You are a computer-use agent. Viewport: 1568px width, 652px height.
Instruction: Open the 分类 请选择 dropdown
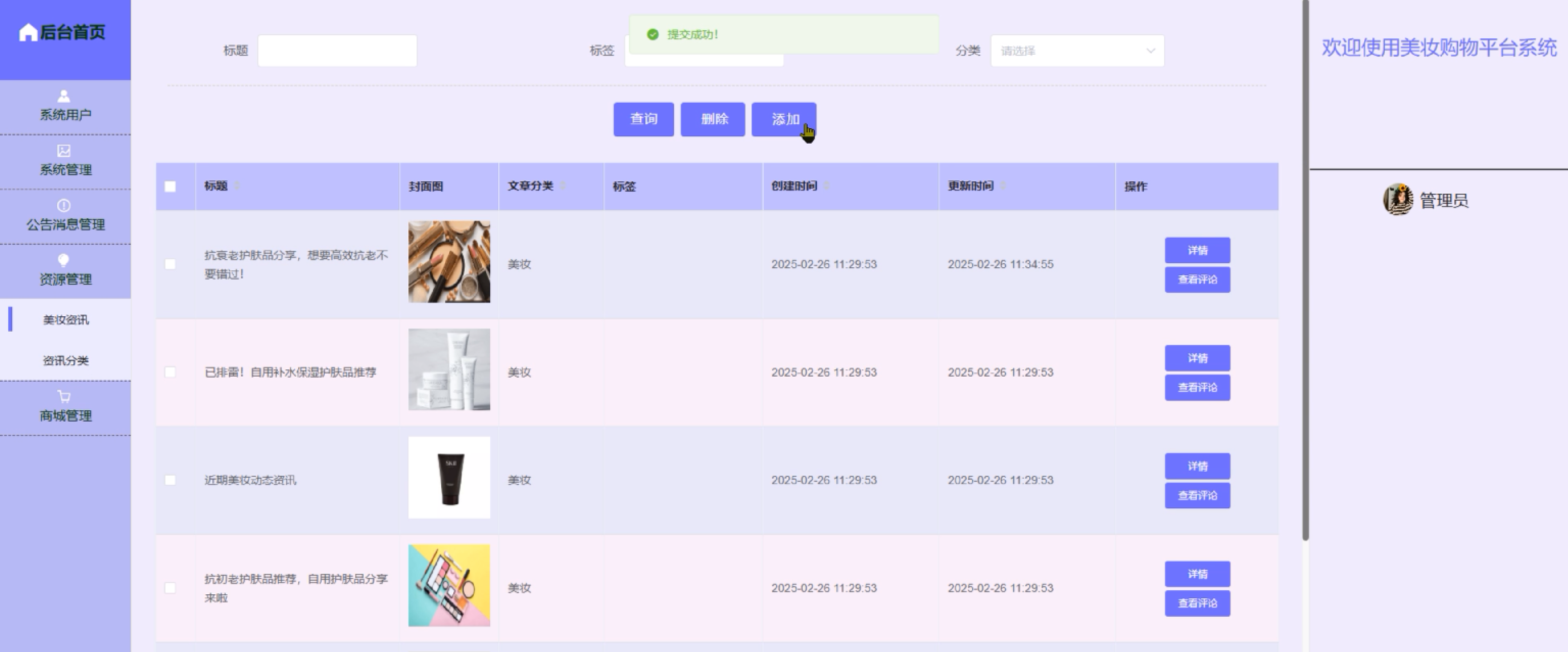click(1077, 51)
